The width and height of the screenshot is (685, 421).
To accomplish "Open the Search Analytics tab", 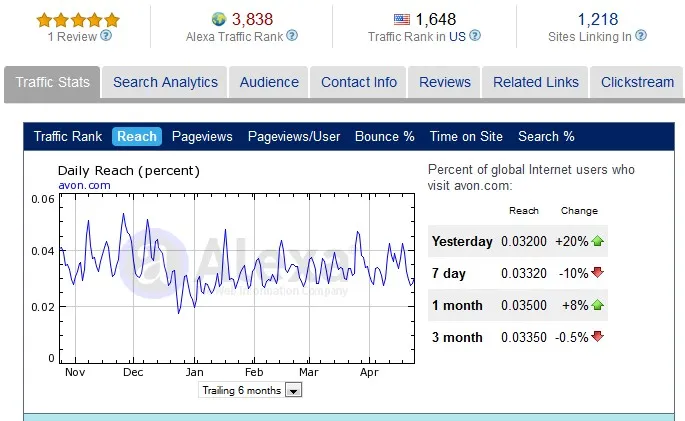I will pyautogui.click(x=165, y=82).
